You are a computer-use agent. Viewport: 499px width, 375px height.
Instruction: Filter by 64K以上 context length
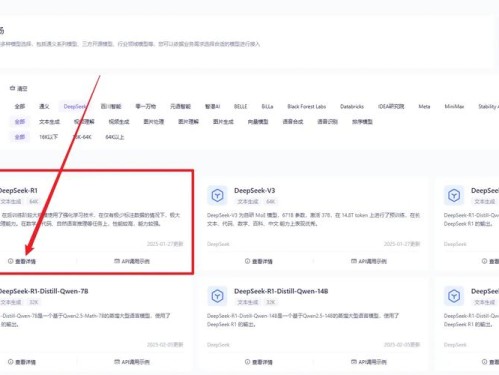pos(115,137)
